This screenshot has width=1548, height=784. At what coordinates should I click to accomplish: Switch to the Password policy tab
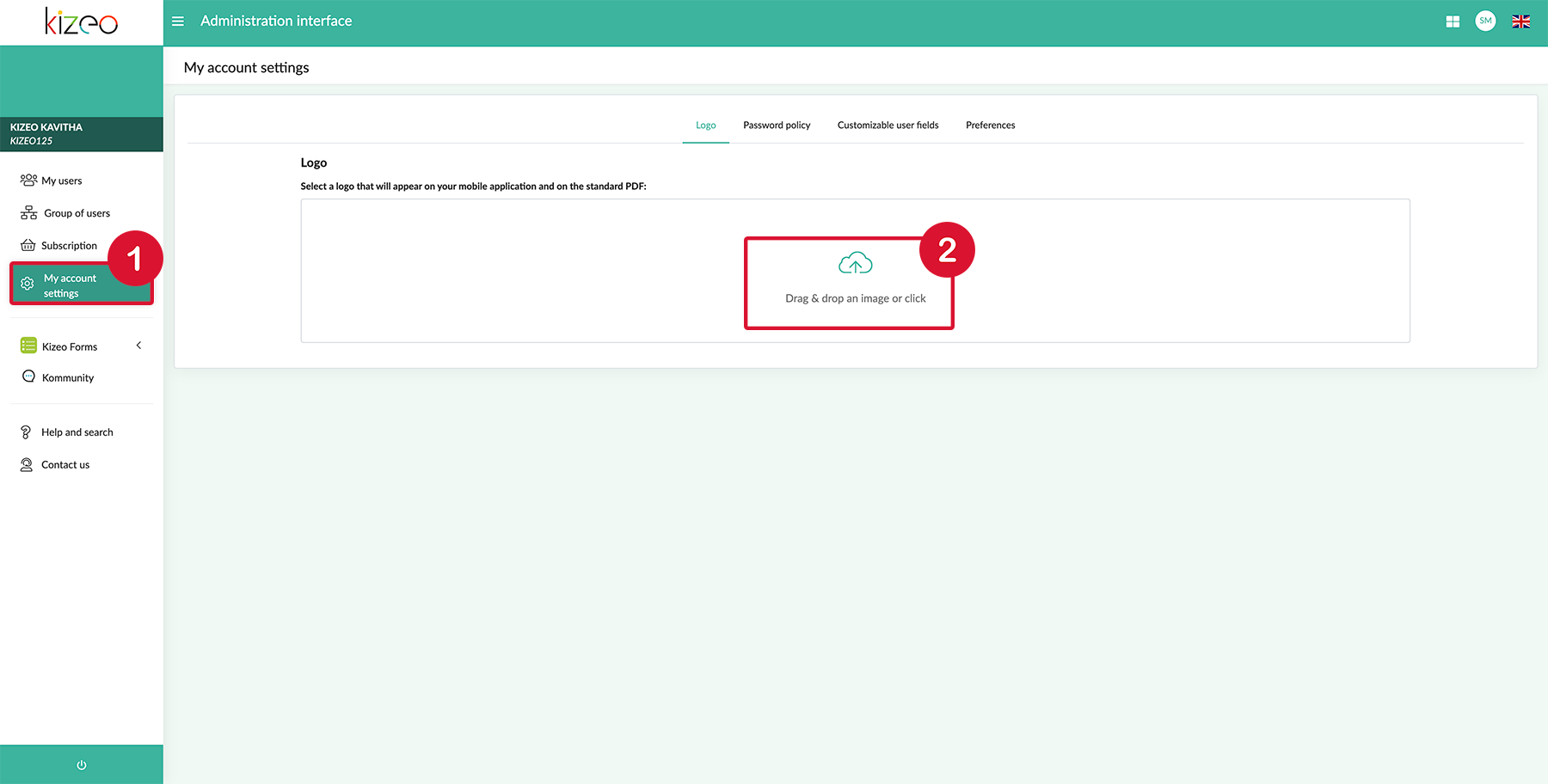[776, 125]
